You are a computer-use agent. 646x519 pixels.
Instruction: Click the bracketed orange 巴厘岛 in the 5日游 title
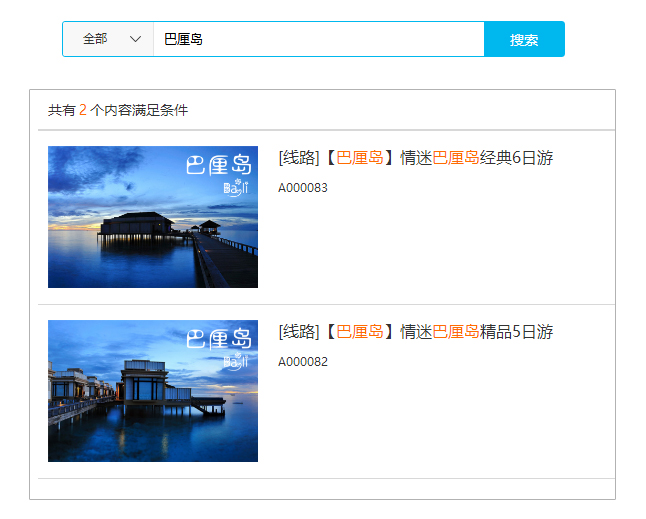[360, 332]
